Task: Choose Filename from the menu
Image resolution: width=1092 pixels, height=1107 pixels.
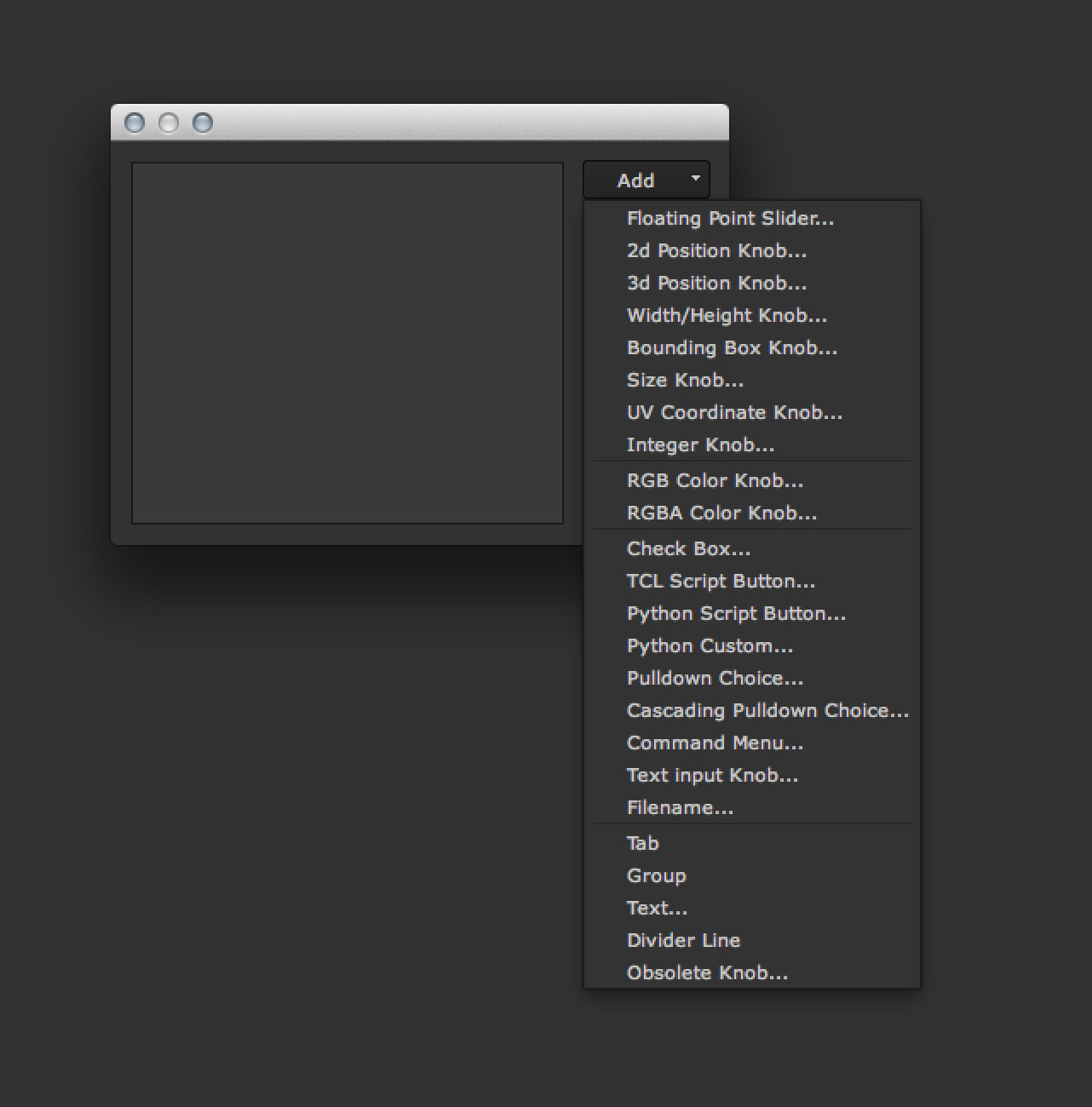Action: pyautogui.click(x=751, y=808)
